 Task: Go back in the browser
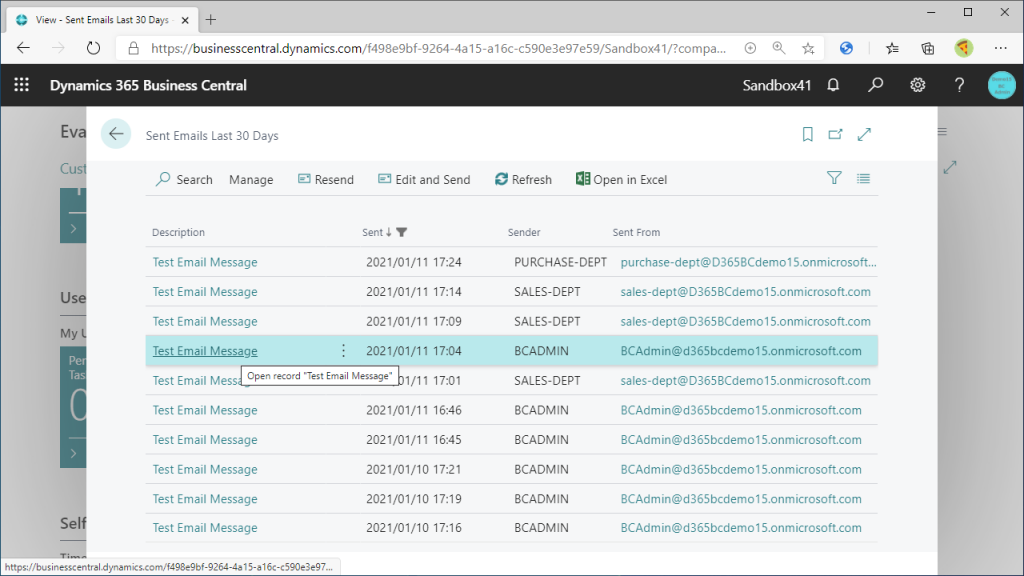click(x=24, y=48)
